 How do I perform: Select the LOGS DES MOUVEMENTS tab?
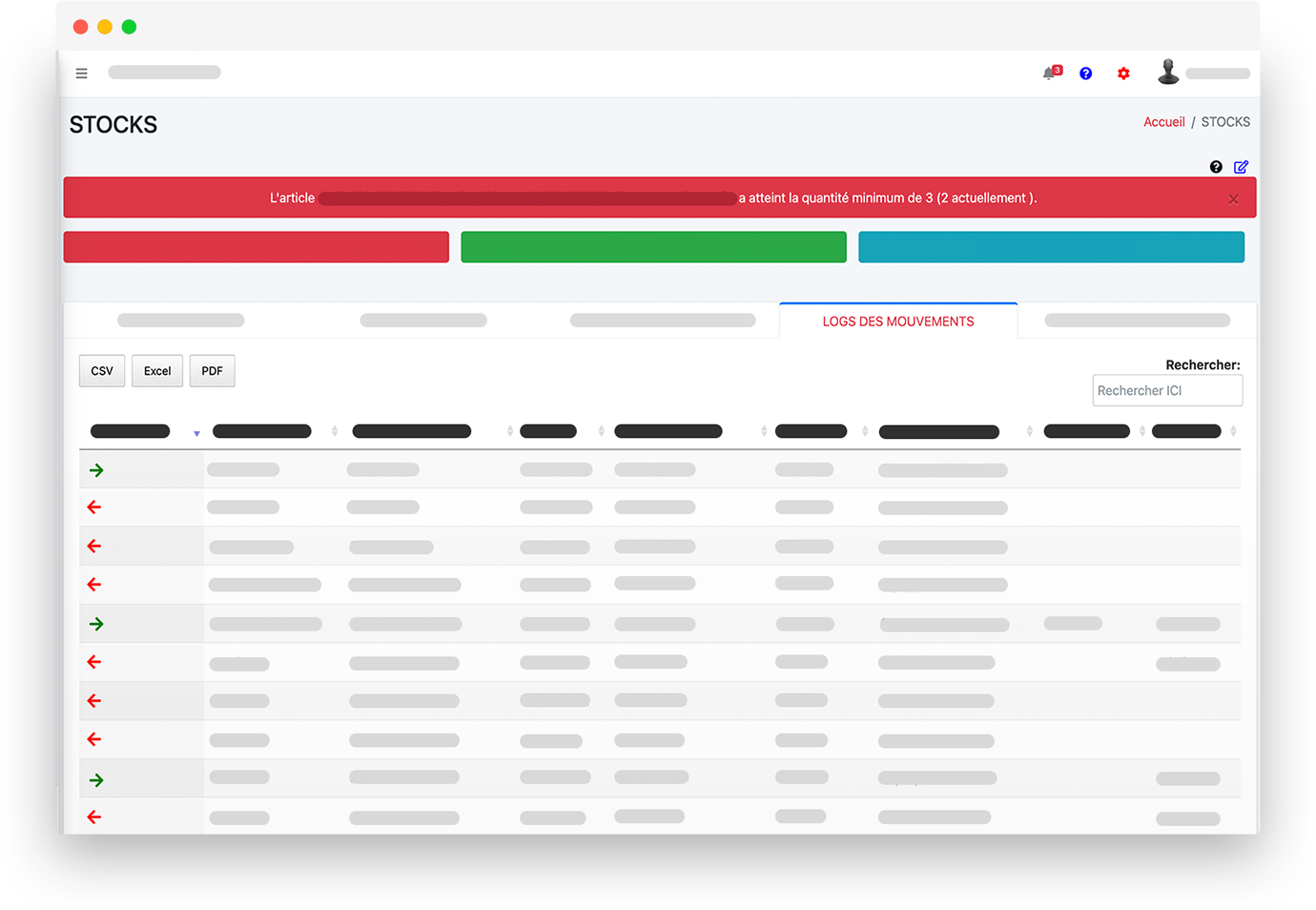click(x=898, y=321)
